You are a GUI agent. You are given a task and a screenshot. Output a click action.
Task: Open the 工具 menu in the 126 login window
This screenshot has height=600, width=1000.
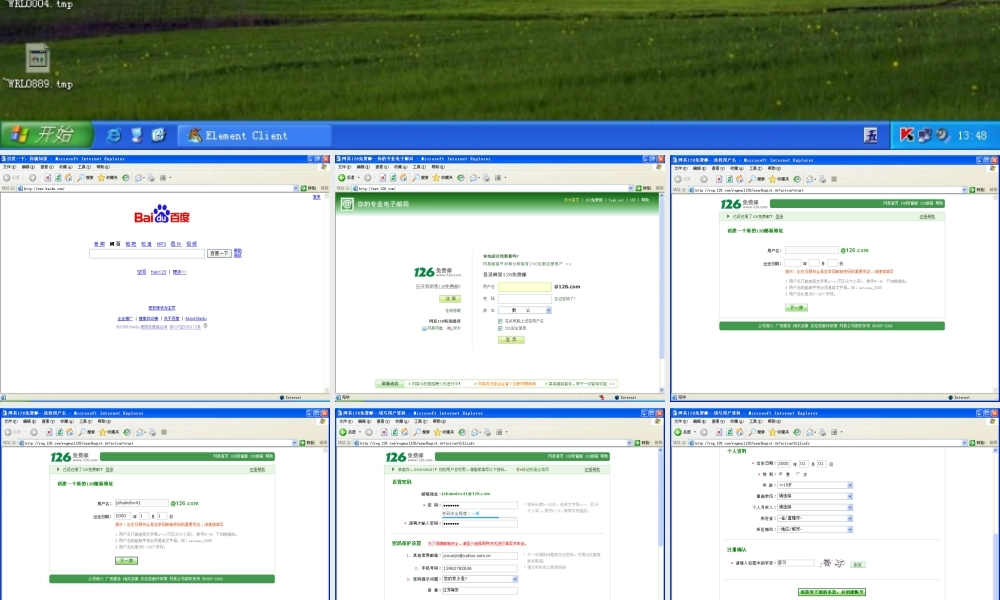tap(419, 168)
